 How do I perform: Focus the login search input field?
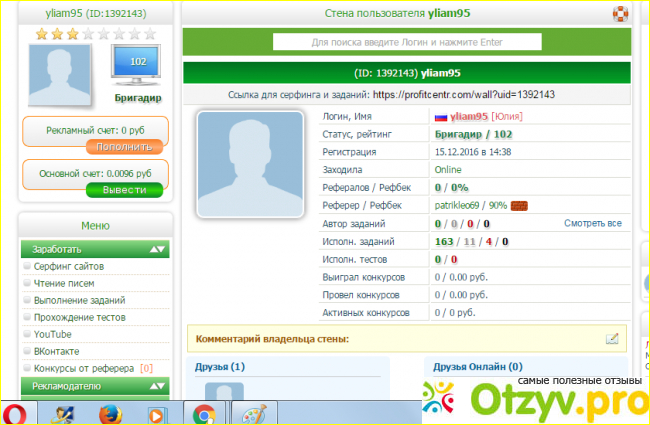tap(408, 43)
